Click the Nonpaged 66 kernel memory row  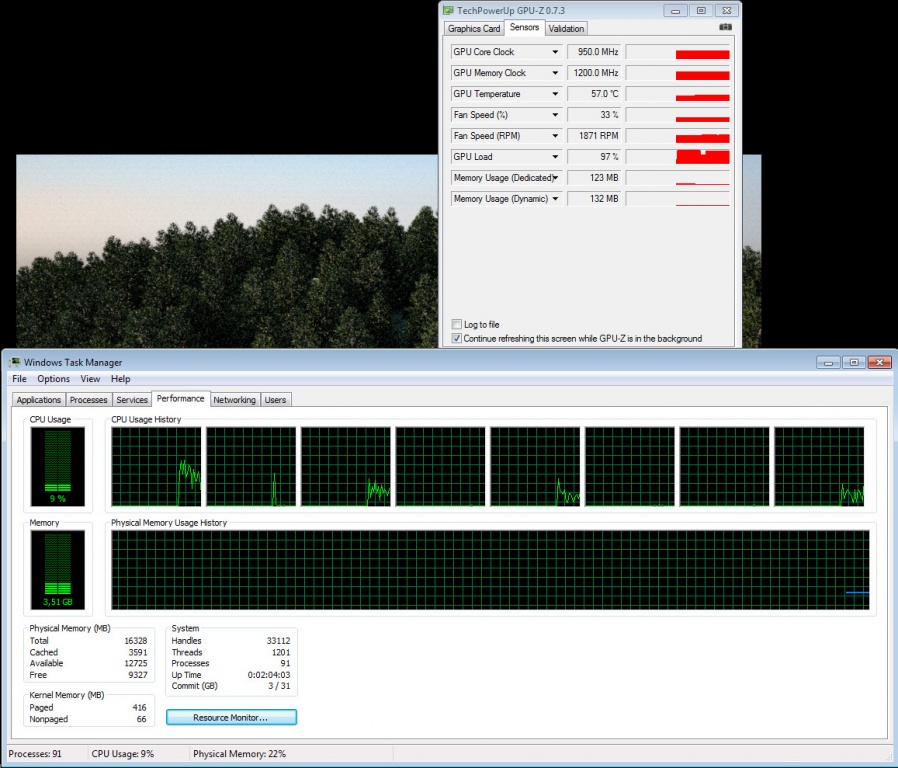click(89, 719)
